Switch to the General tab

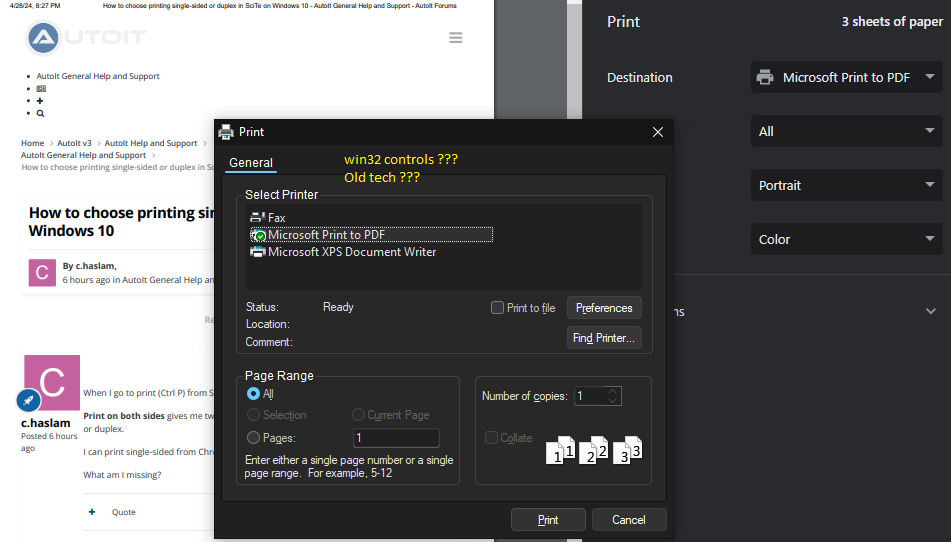coord(250,162)
